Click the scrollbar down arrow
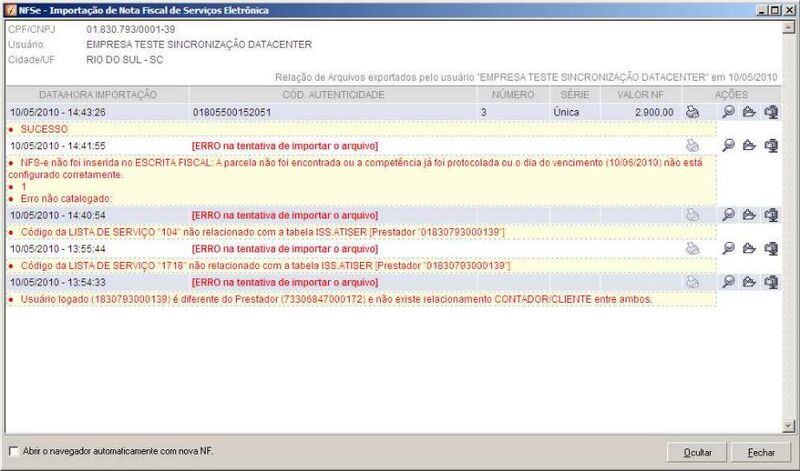Screen dimensions: 800x471 click(788, 426)
